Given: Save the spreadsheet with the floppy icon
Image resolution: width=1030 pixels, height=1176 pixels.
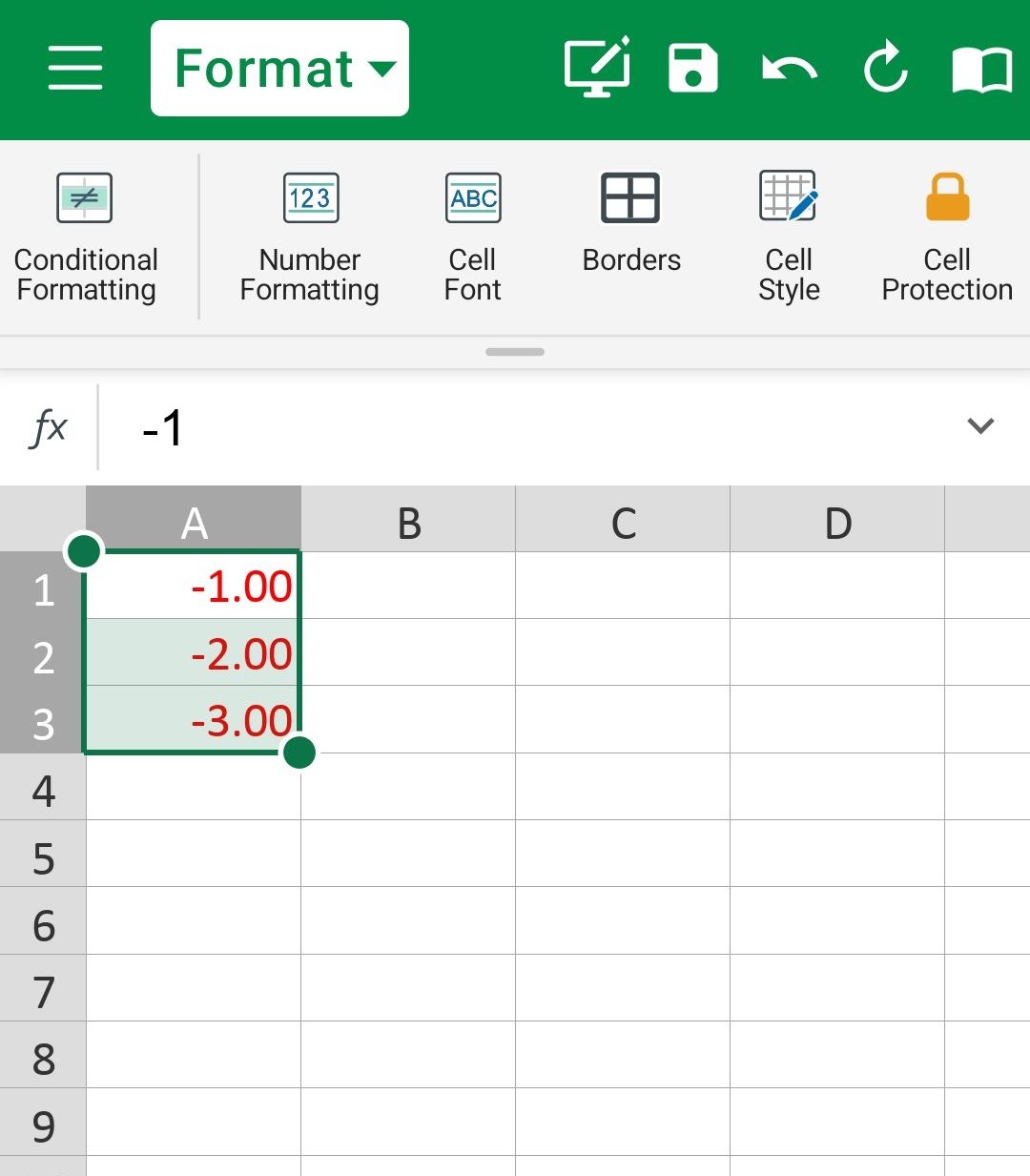Looking at the screenshot, I should (693, 68).
